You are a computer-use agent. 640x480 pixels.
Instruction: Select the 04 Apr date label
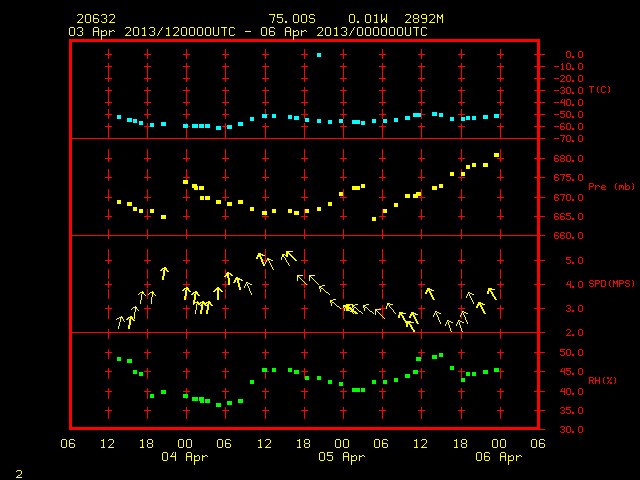184,457
